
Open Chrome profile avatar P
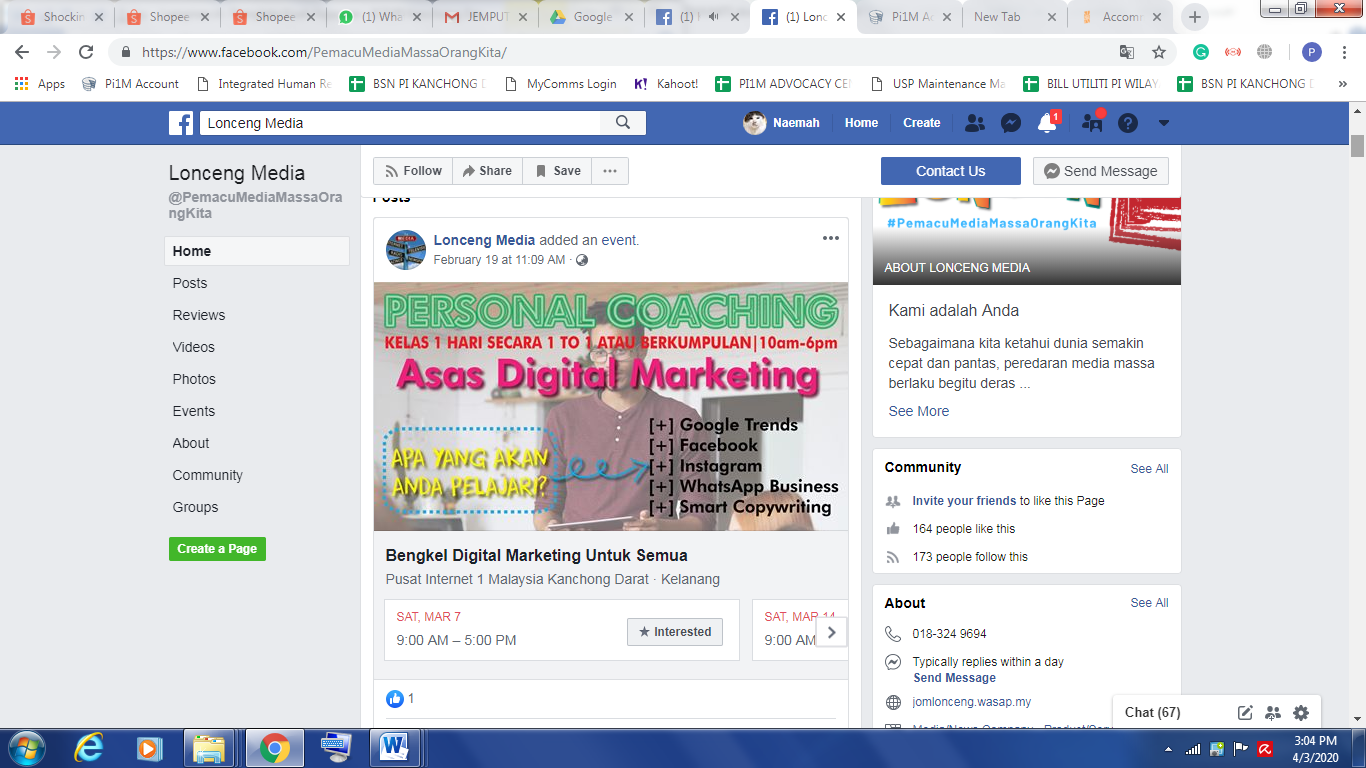click(x=1311, y=52)
